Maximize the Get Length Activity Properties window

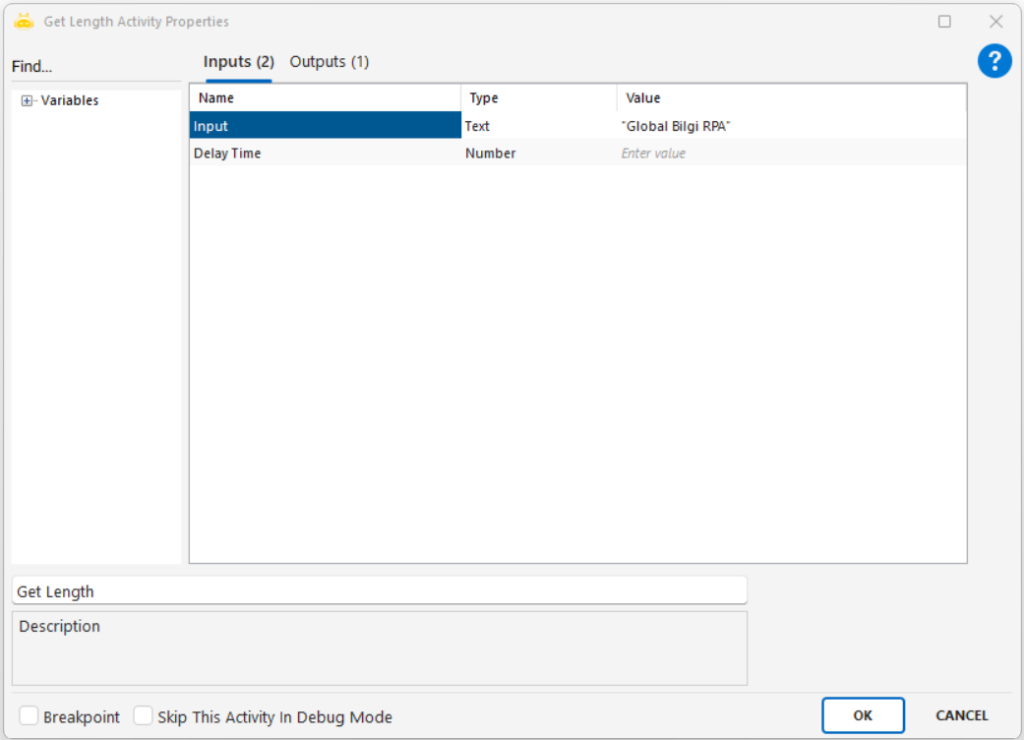944,21
